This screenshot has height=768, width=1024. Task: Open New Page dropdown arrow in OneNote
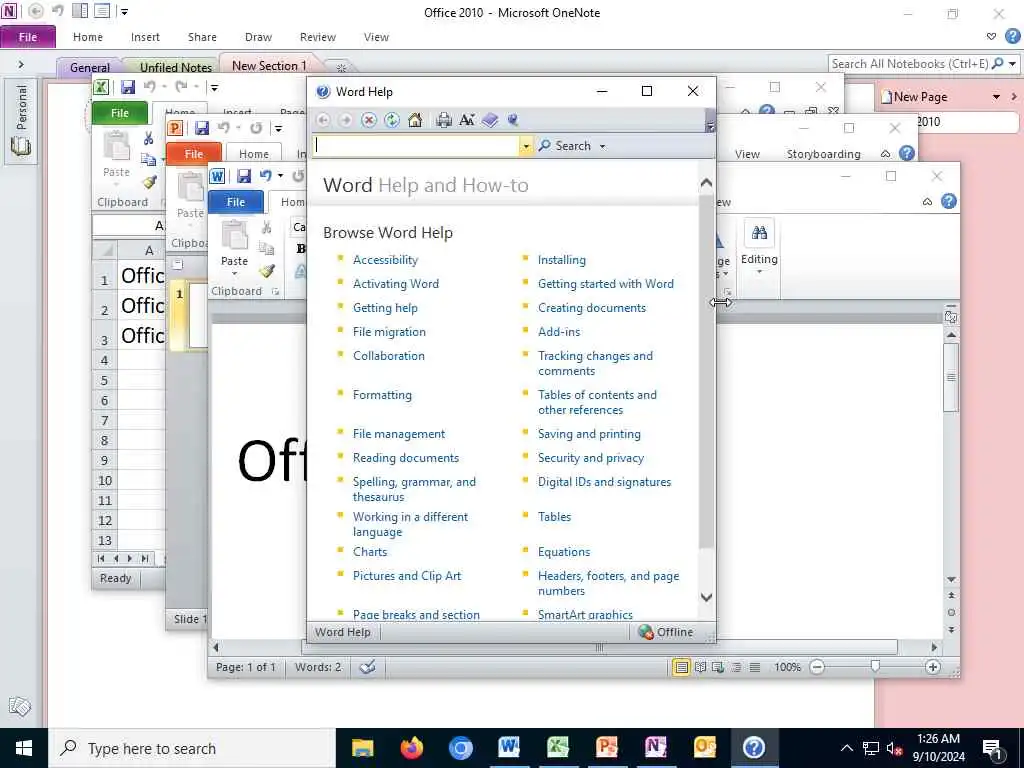pos(997,97)
